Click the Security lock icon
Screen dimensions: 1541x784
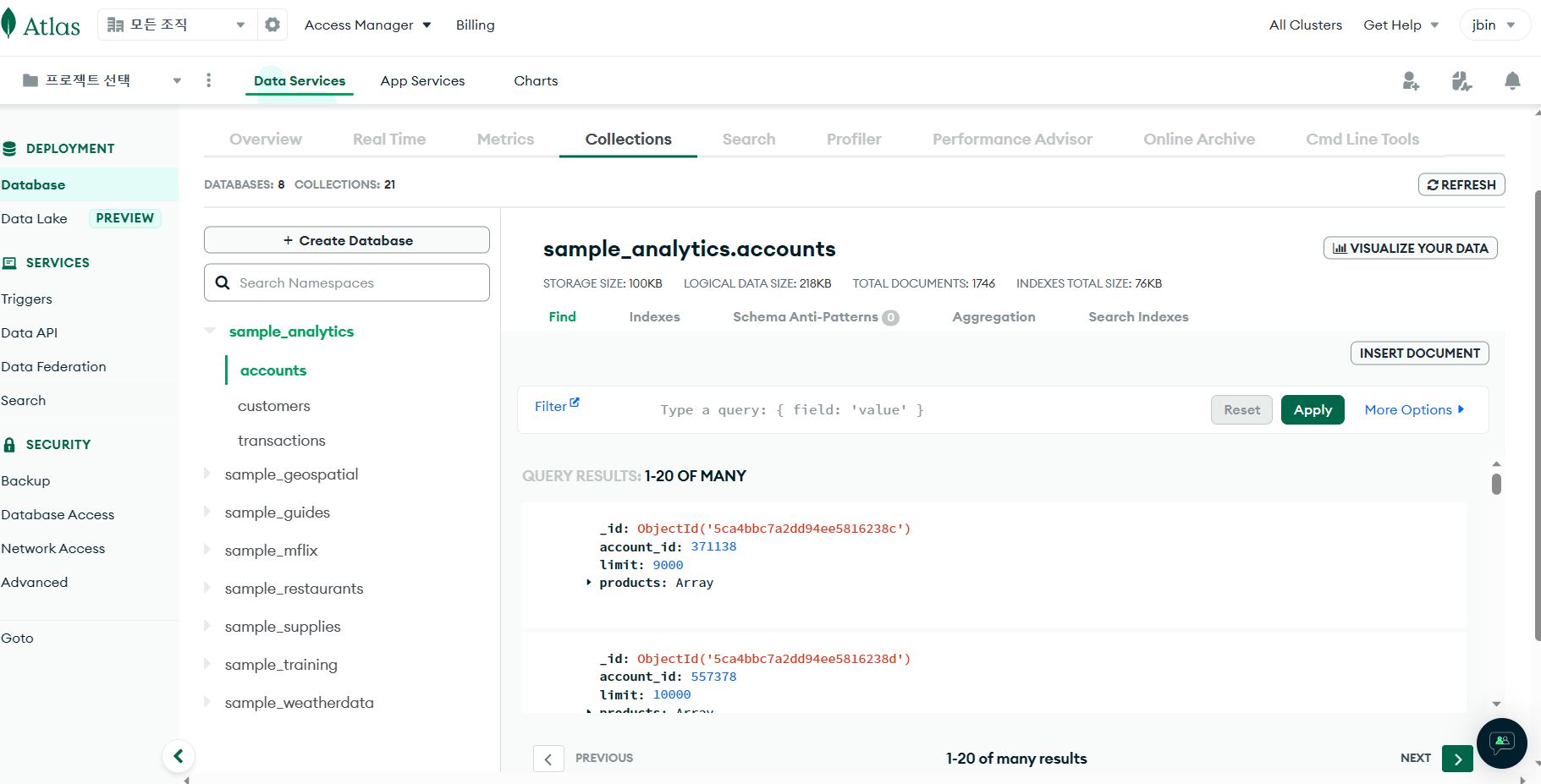pyautogui.click(x=9, y=445)
